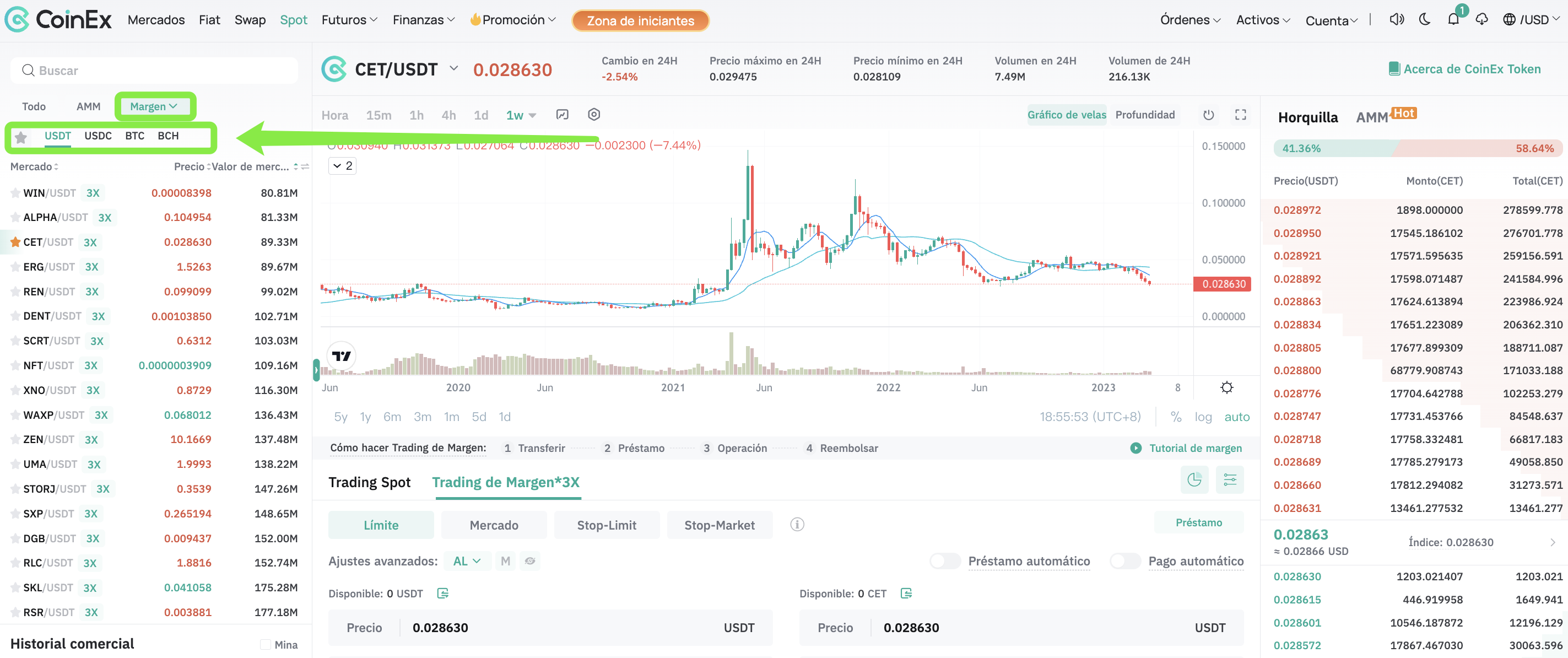Open the Margen filter dropdown

coord(154,106)
